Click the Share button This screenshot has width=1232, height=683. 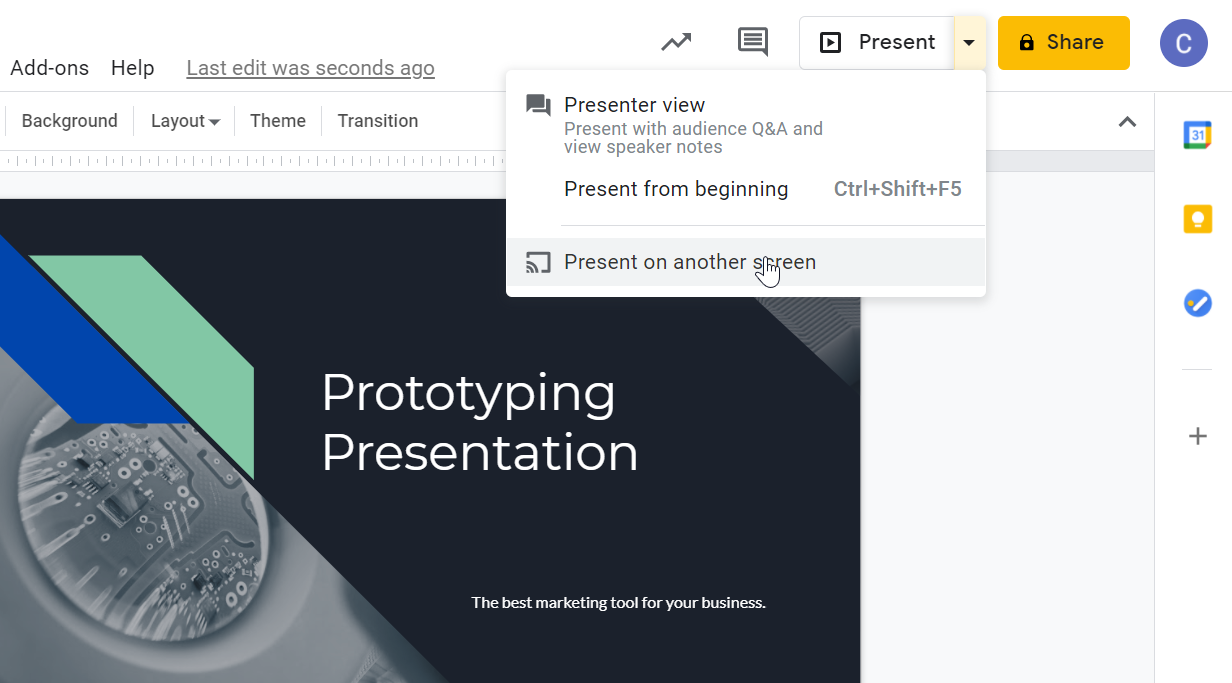1063,43
